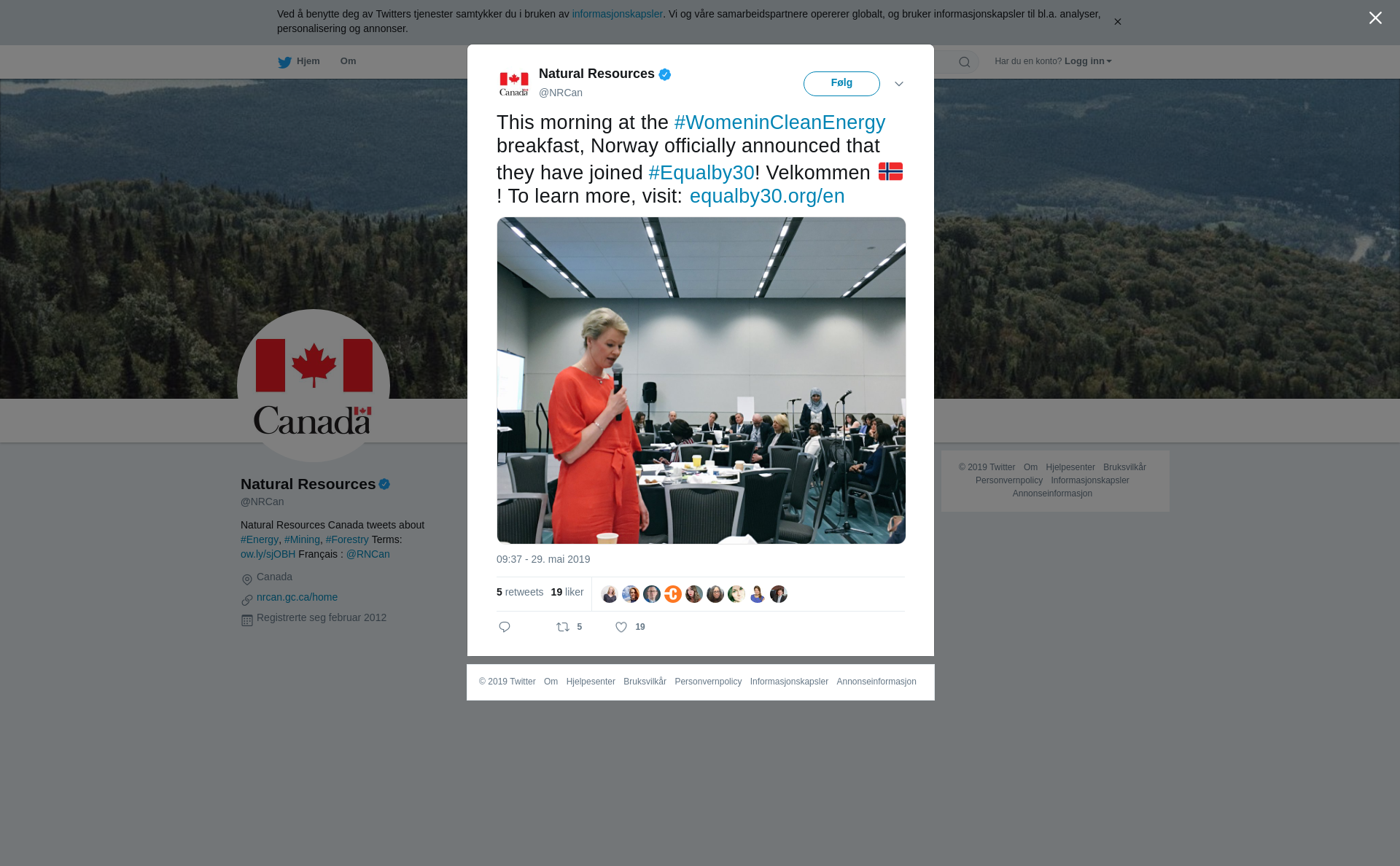Open the #Equalby30 hashtag link
Viewport: 1400px width, 866px height.
(x=701, y=173)
